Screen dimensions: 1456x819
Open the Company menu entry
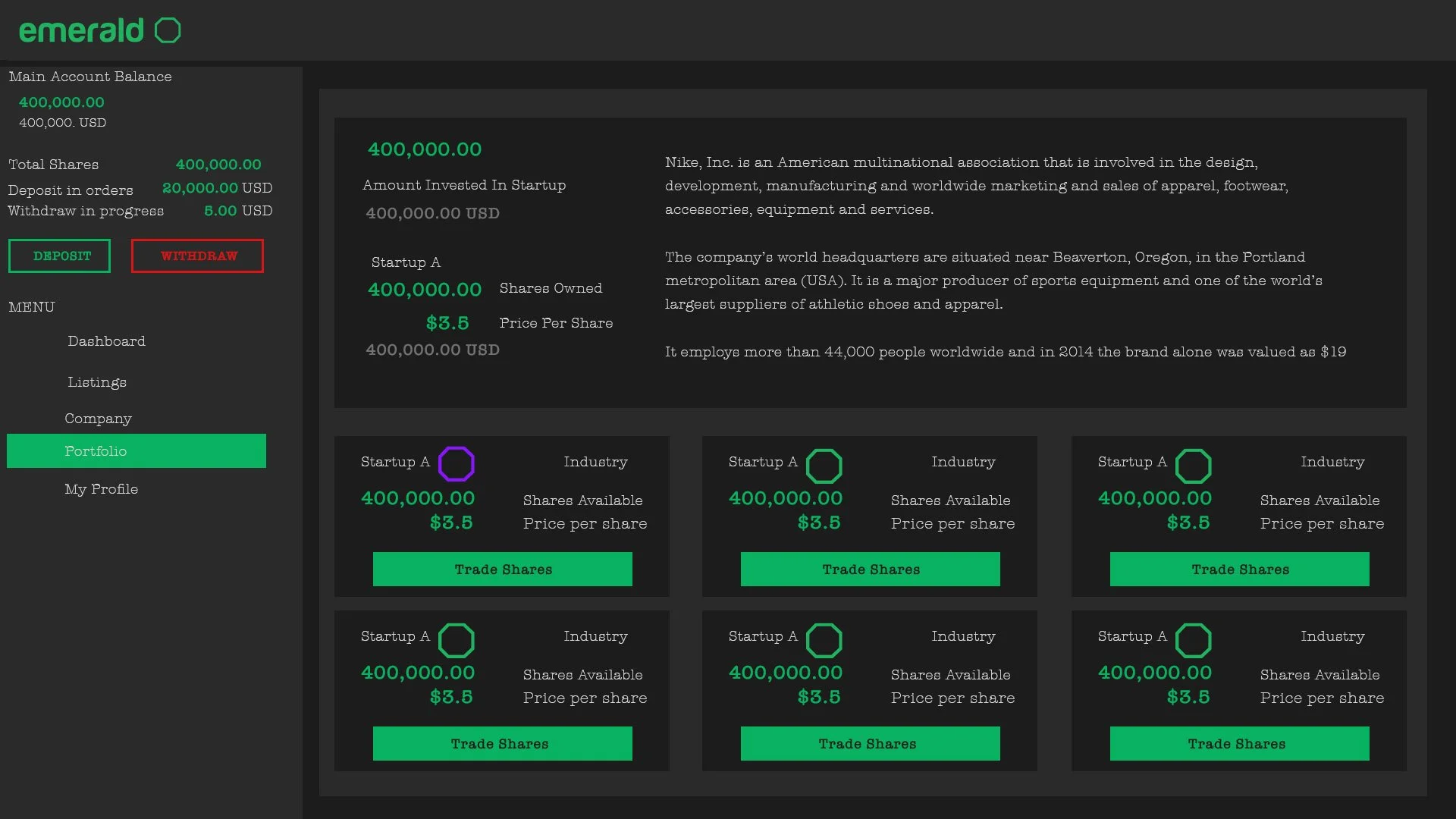pos(98,419)
